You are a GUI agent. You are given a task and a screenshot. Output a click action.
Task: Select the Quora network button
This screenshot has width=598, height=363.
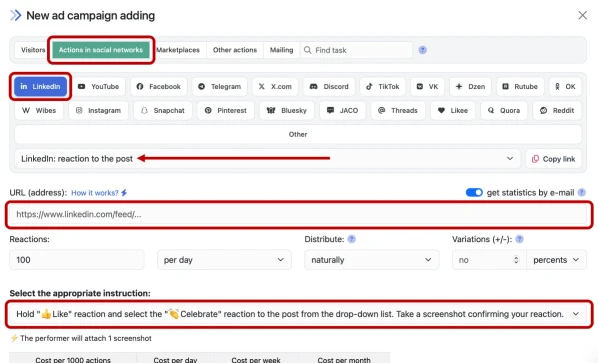pos(504,111)
